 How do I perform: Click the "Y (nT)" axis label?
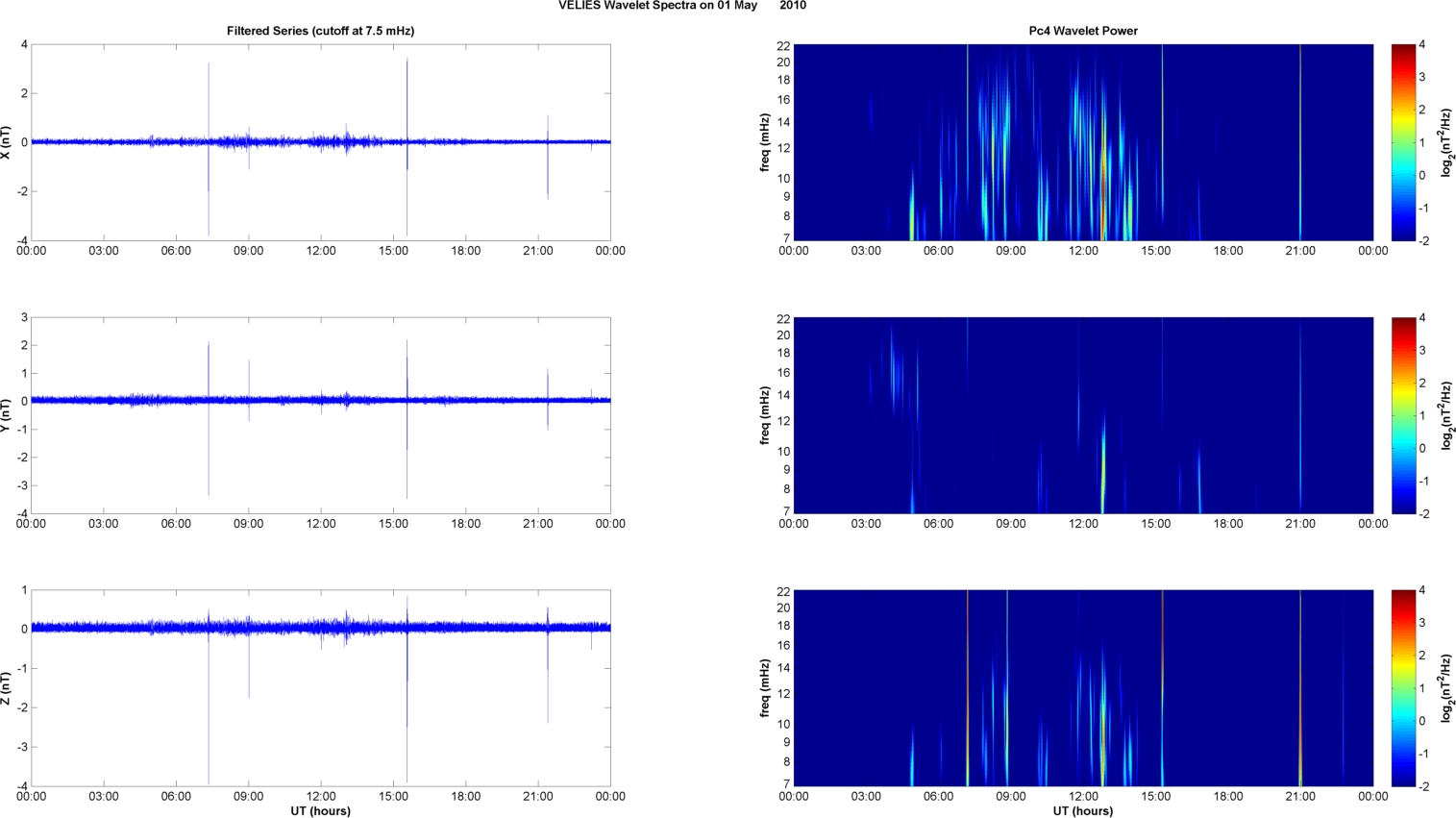coord(7,414)
